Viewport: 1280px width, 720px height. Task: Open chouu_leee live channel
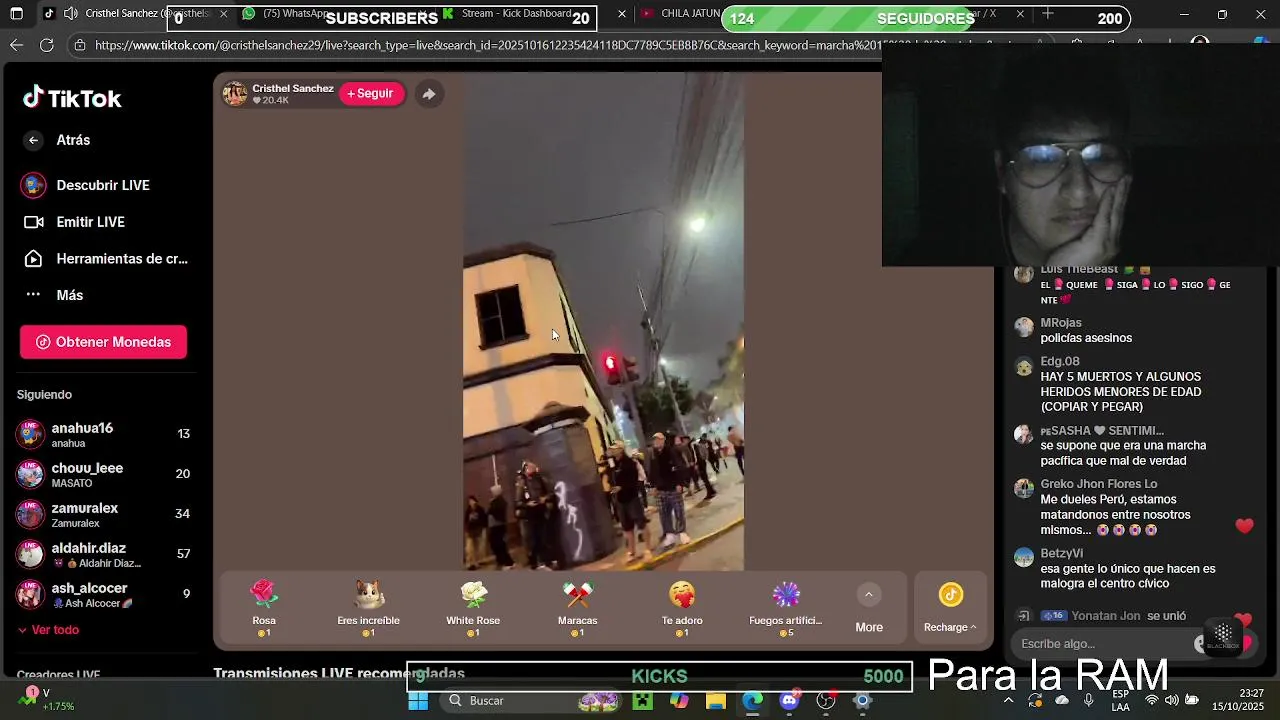[x=103, y=474]
